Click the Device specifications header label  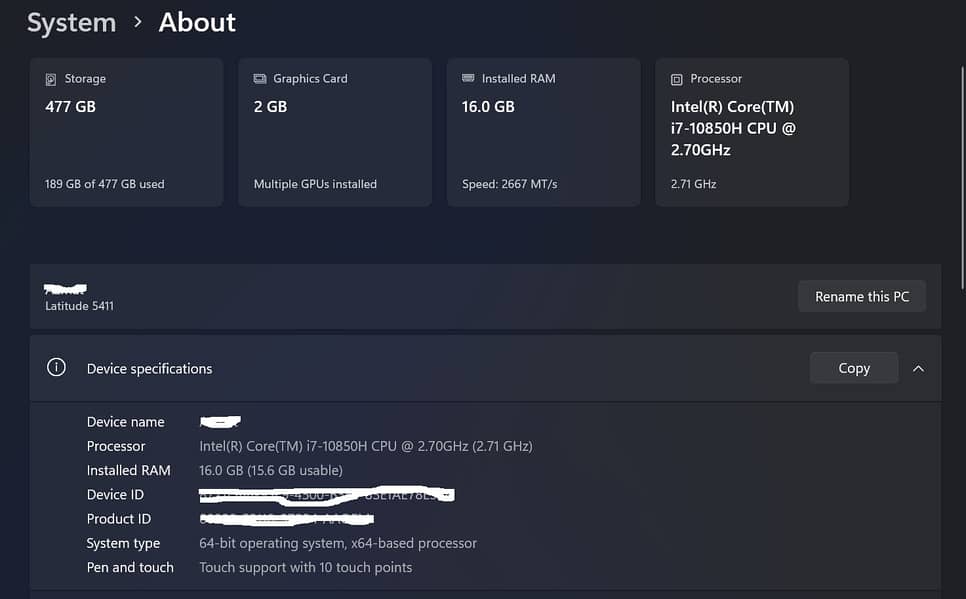149,369
